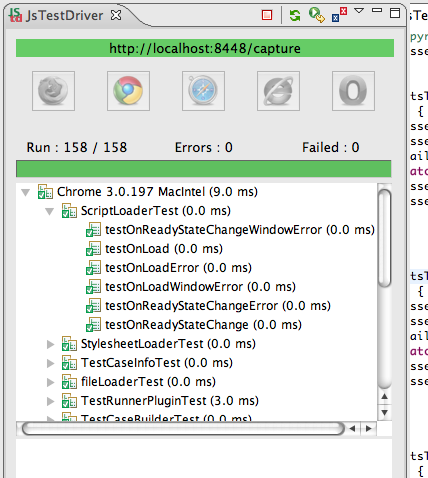The image size is (428, 478).
Task: Select testOnLoadWindowError test result
Action: (x=200, y=287)
